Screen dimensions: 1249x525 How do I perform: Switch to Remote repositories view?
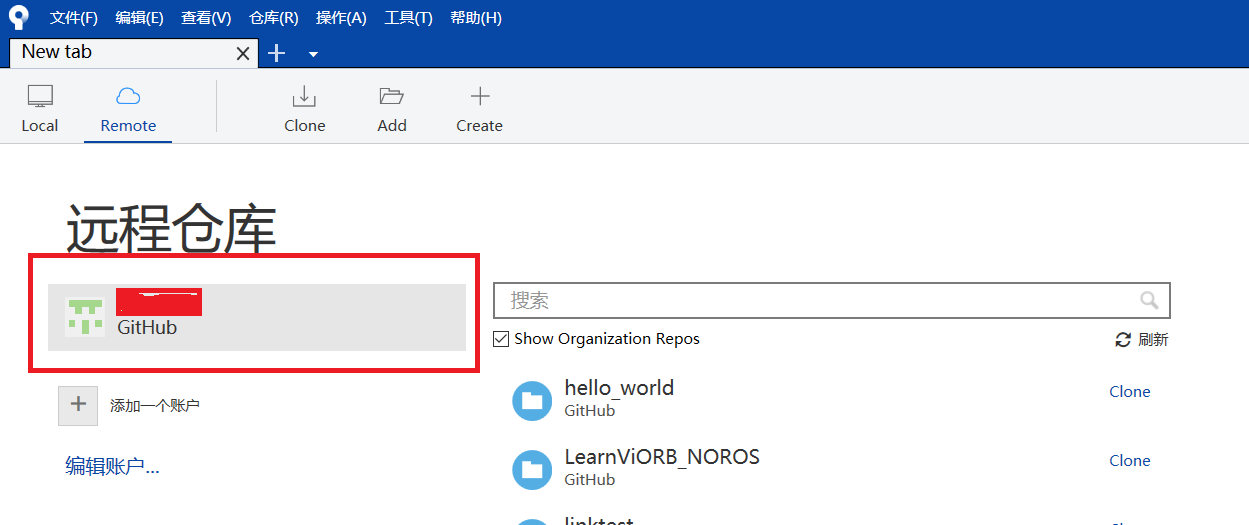(x=128, y=110)
